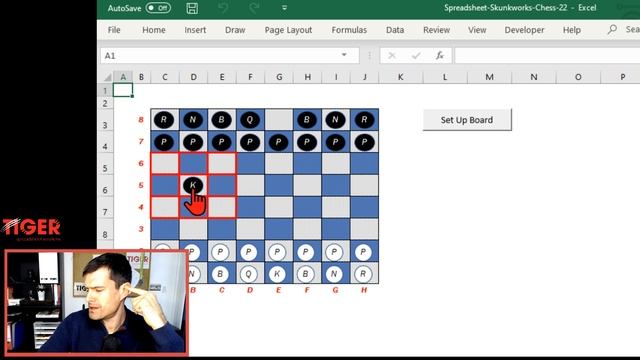The width and height of the screenshot is (640, 360).
Task: Click the Save disk icon
Action: [192, 8]
